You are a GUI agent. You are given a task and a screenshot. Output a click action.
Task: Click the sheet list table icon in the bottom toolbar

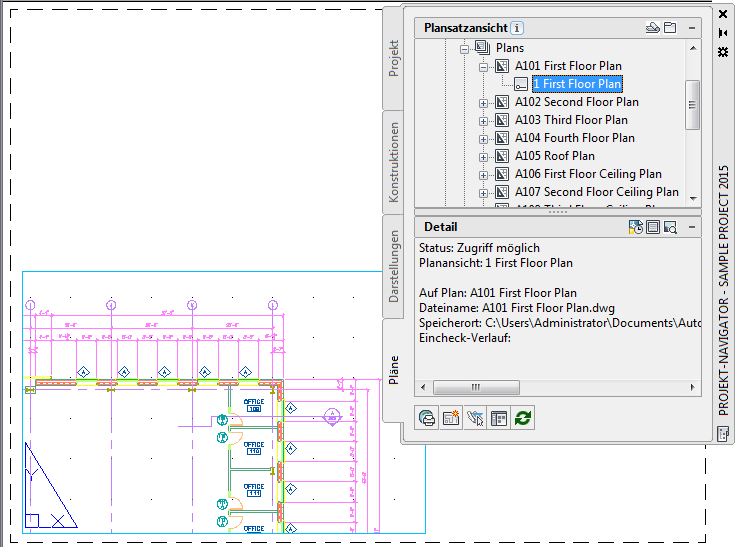pos(499,418)
